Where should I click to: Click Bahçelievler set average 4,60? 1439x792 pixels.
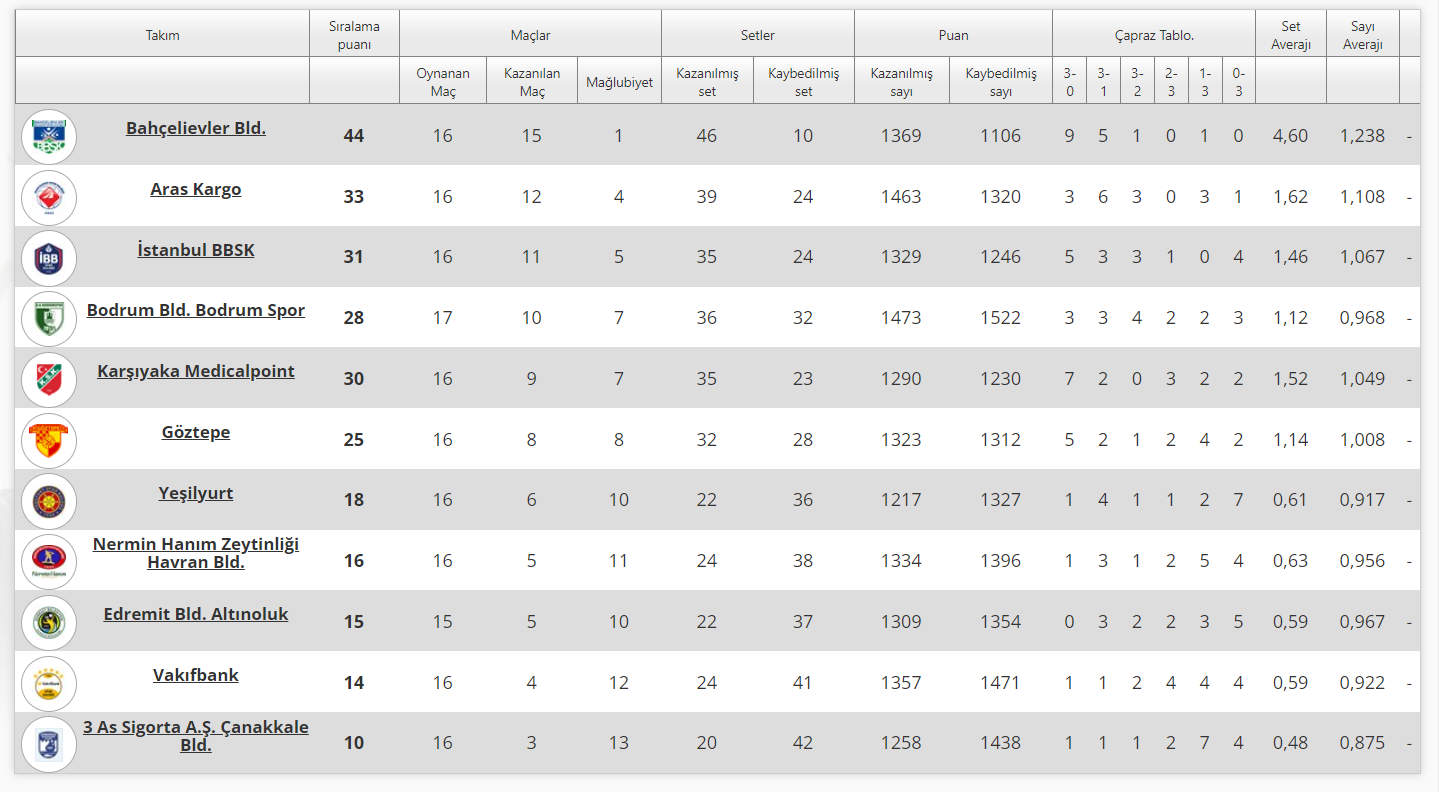point(1291,136)
